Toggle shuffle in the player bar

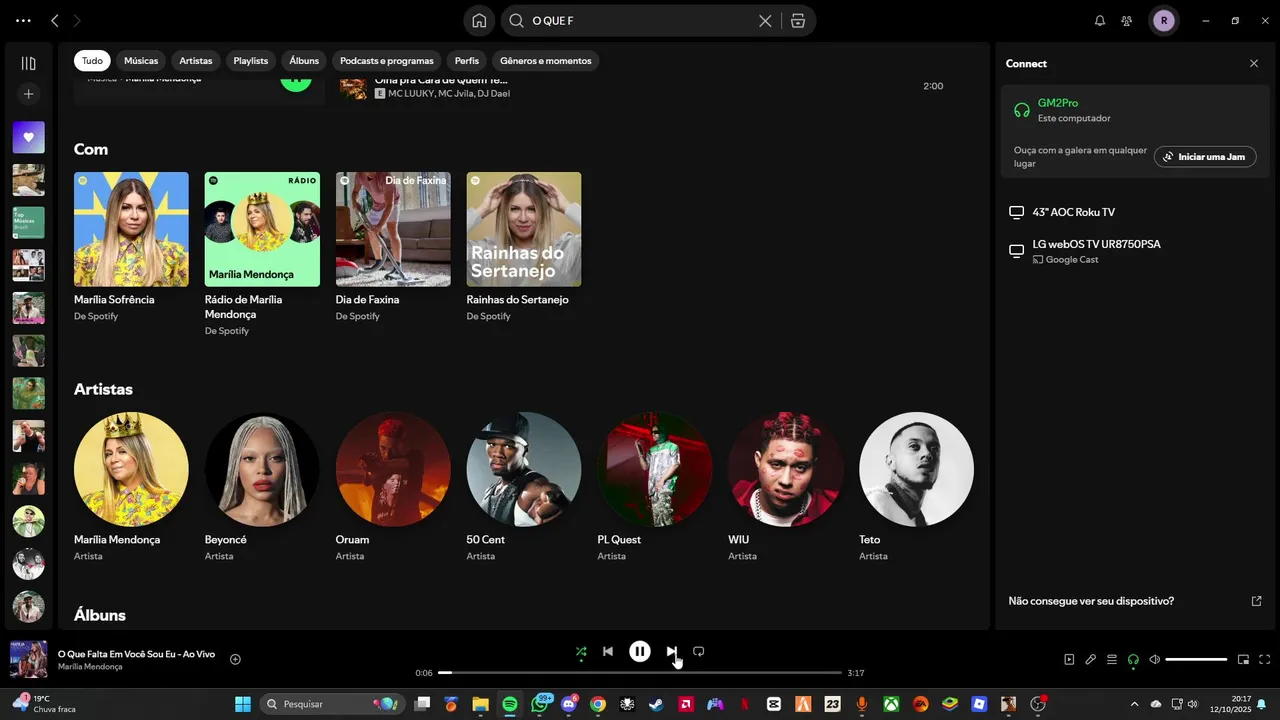click(581, 652)
